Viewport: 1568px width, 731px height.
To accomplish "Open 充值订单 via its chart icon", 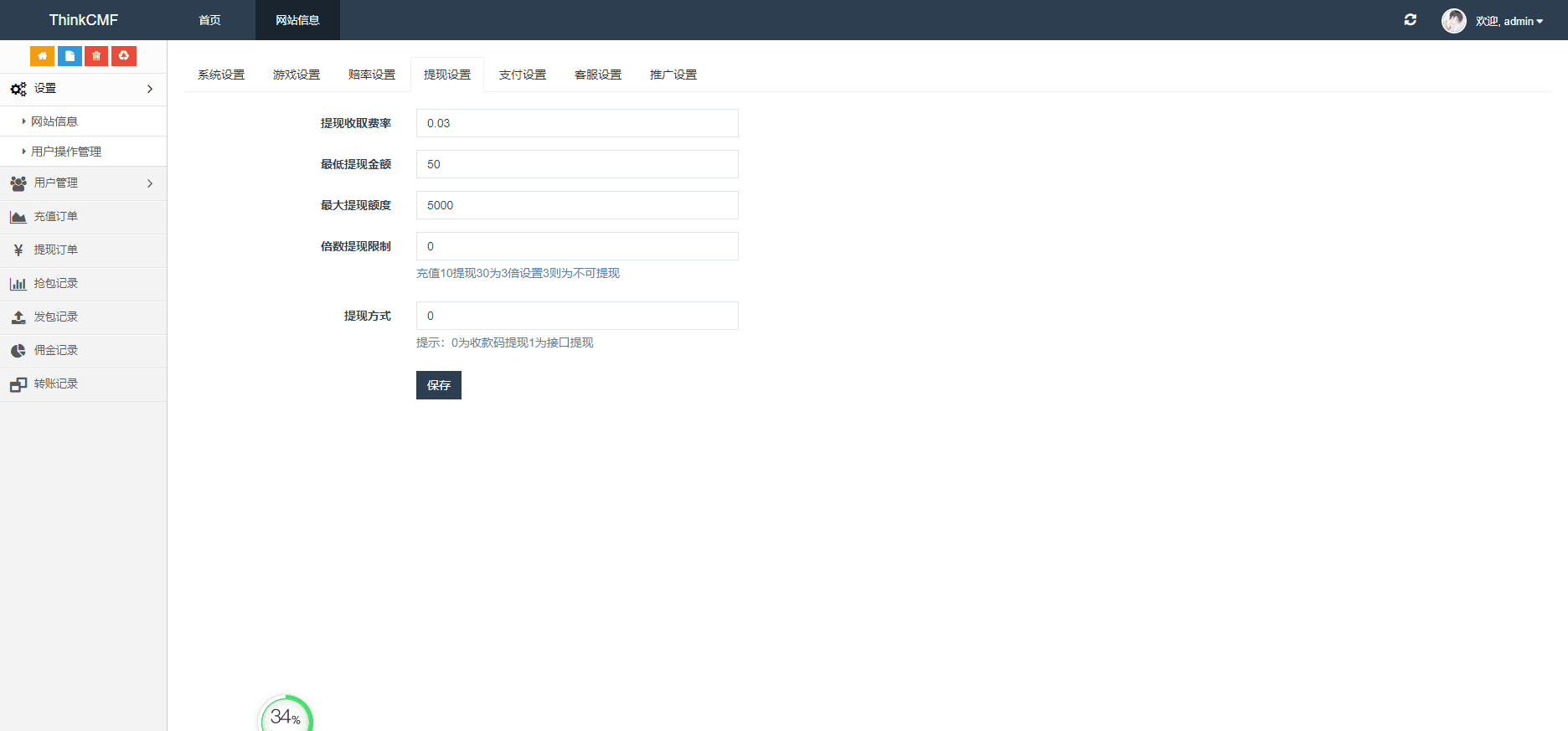I will click(18, 217).
